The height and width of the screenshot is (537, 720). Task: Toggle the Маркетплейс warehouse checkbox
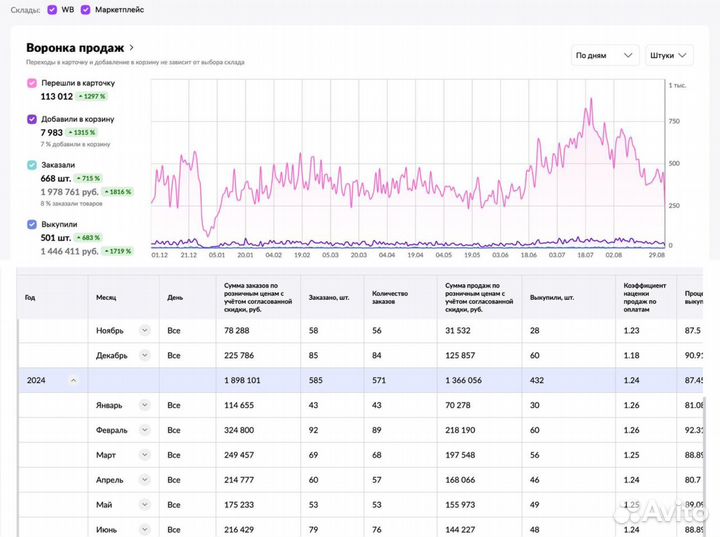click(85, 10)
